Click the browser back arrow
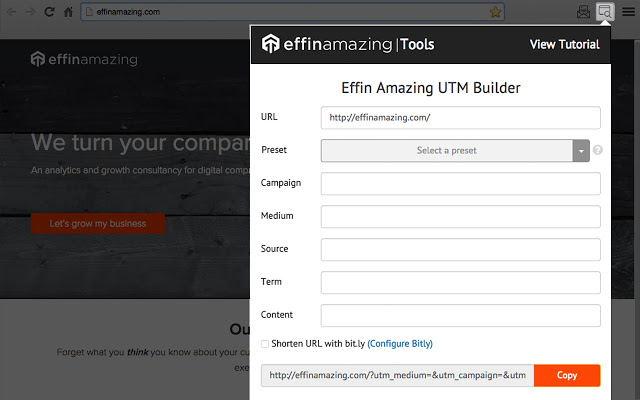The width and height of the screenshot is (640, 400). click(11, 12)
